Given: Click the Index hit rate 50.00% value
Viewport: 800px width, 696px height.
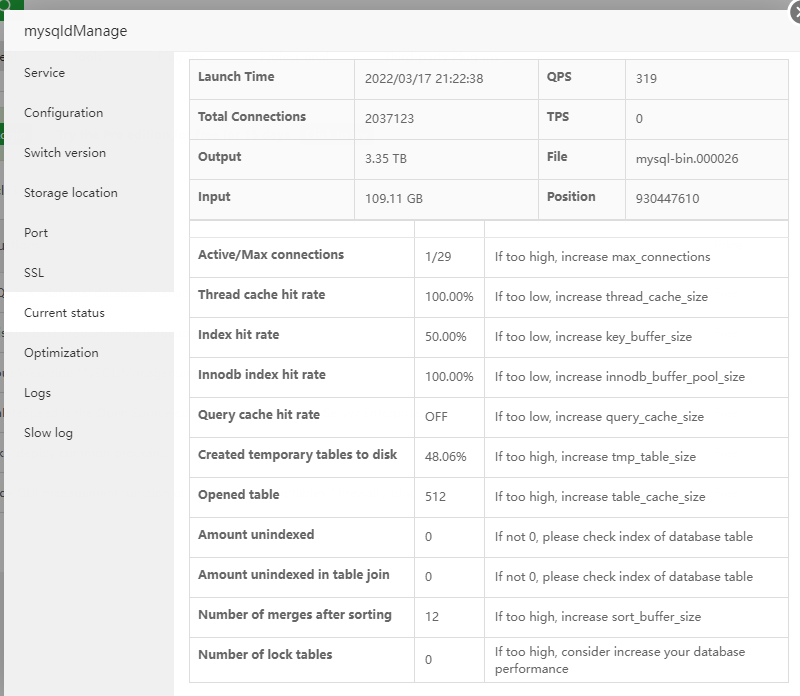Looking at the screenshot, I should tap(446, 337).
